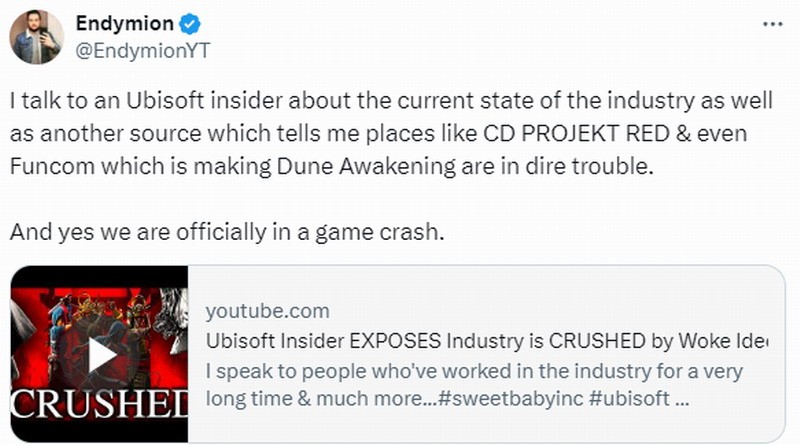Image resolution: width=800 pixels, height=445 pixels.
Task: Open Endymion's profile avatar picture
Action: (x=37, y=37)
